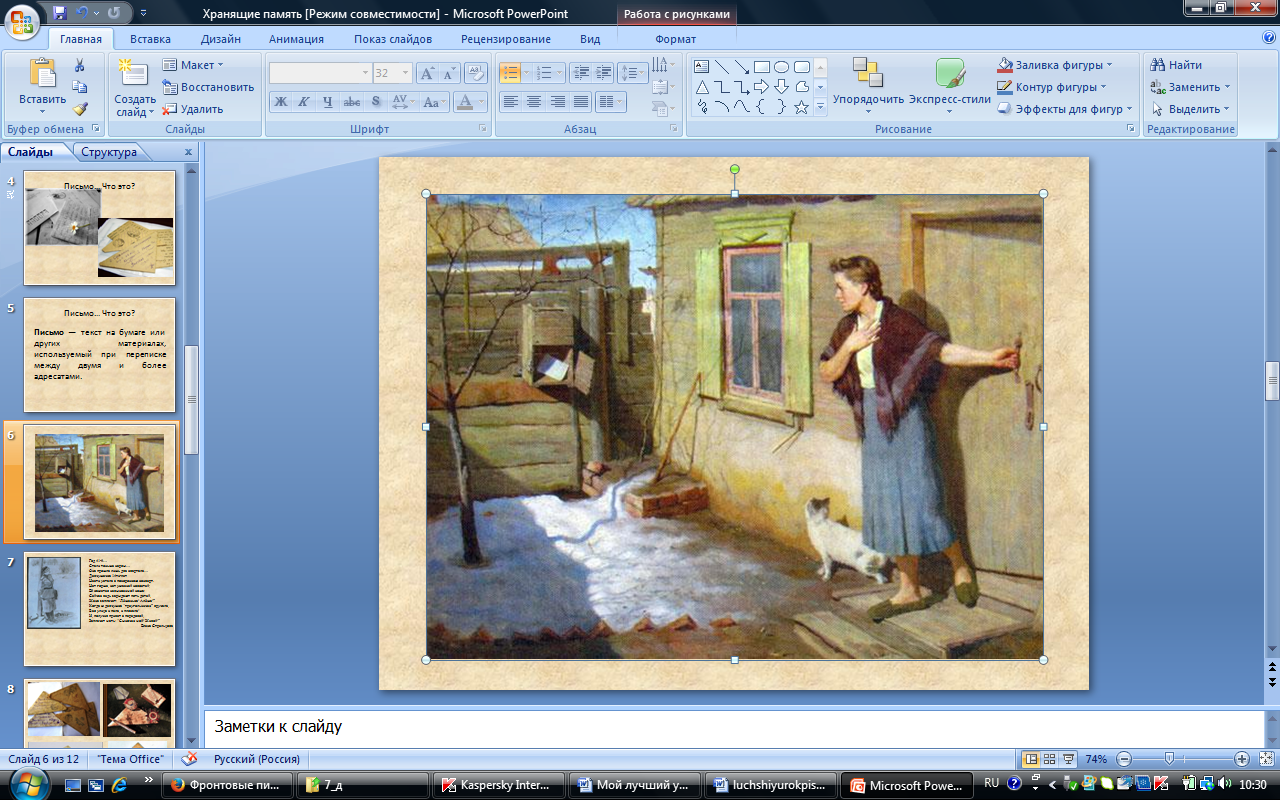Switch to the Дизайн ribbon tab
This screenshot has width=1280, height=800.
click(x=220, y=39)
